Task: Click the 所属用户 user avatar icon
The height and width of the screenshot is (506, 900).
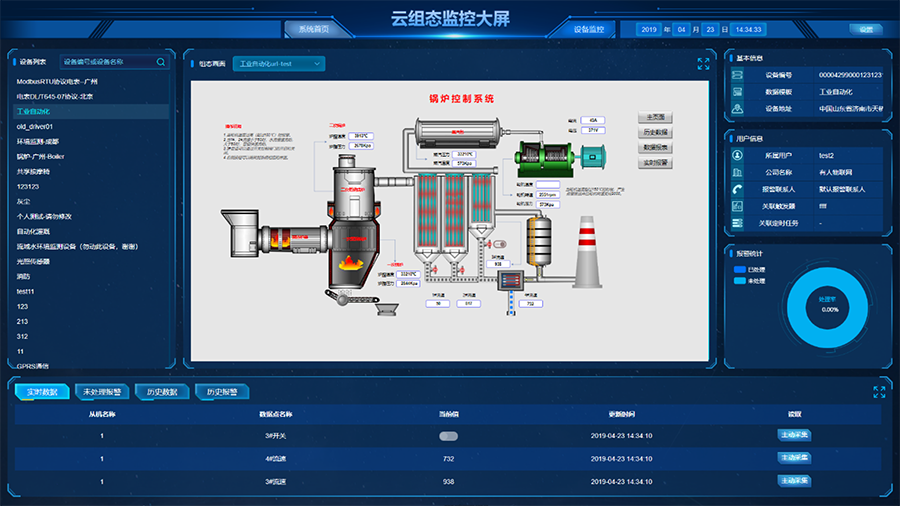Action: click(738, 156)
